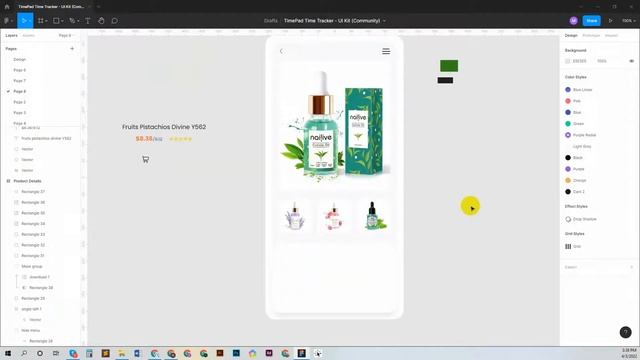640x360 pixels.
Task: Select the Rectangle 38 layer
Action: pos(41,288)
